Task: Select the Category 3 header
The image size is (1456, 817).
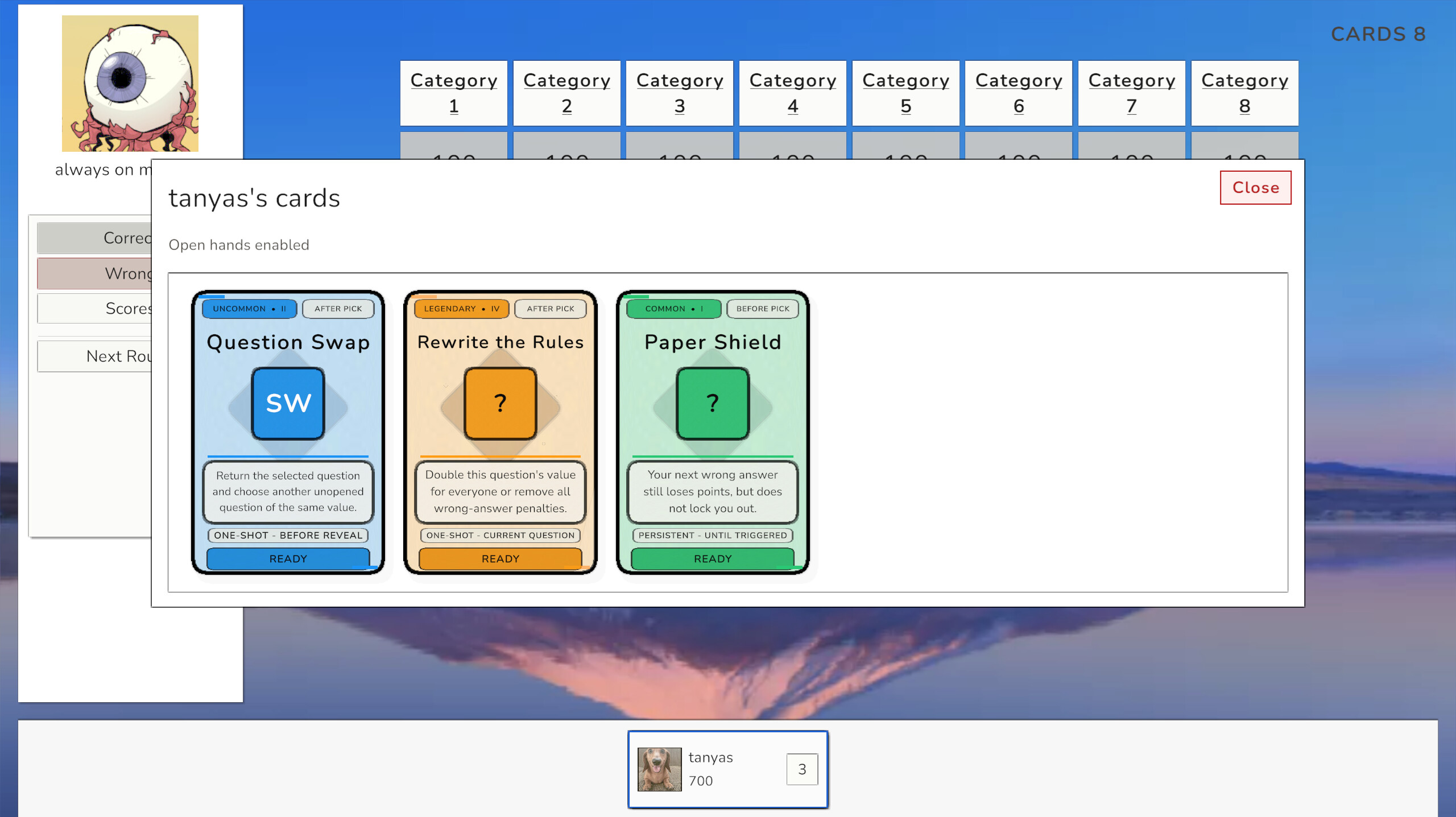Action: 680,93
